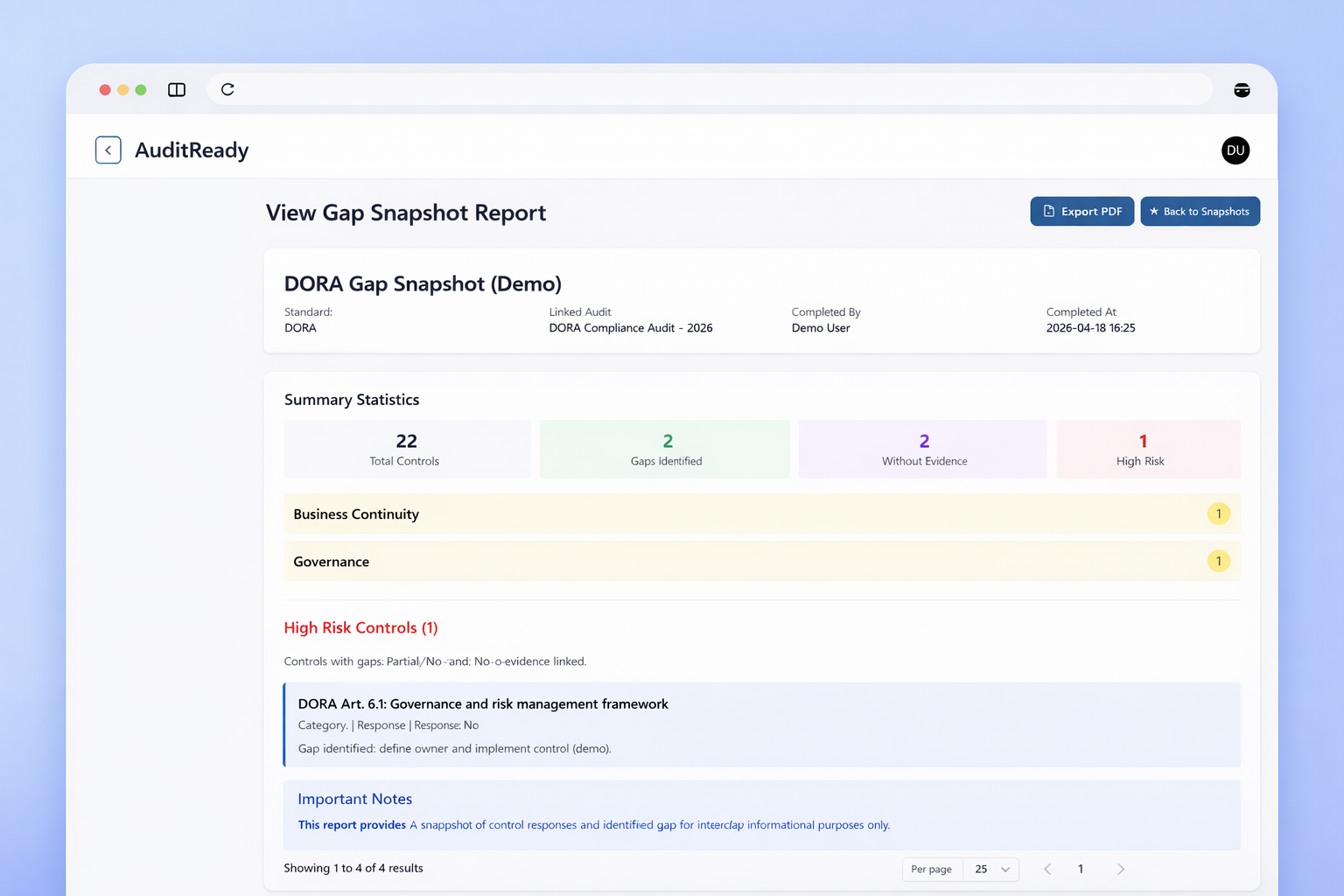Click the AuditReady app title
Image resolution: width=1344 pixels, height=896 pixels.
(x=192, y=150)
